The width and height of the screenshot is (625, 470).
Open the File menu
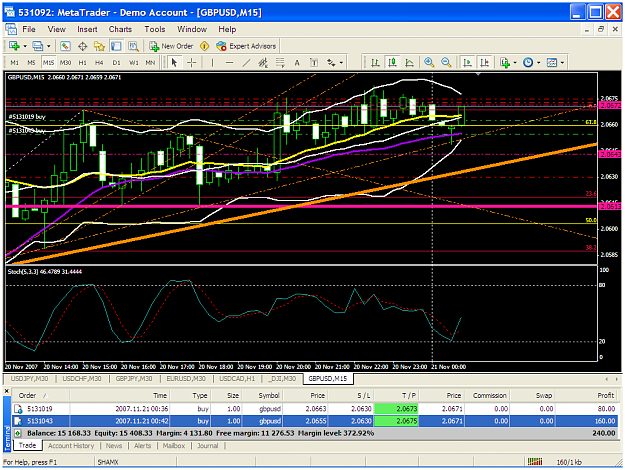point(29,29)
